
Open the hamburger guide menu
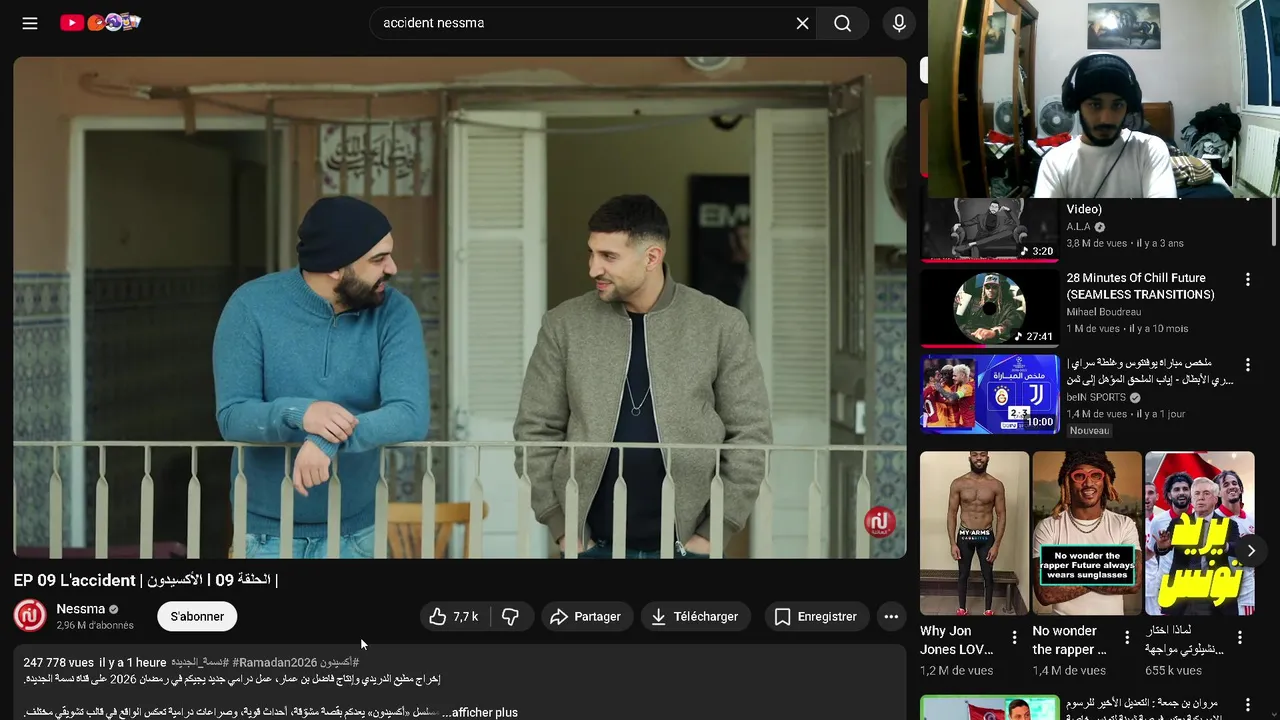[x=30, y=23]
